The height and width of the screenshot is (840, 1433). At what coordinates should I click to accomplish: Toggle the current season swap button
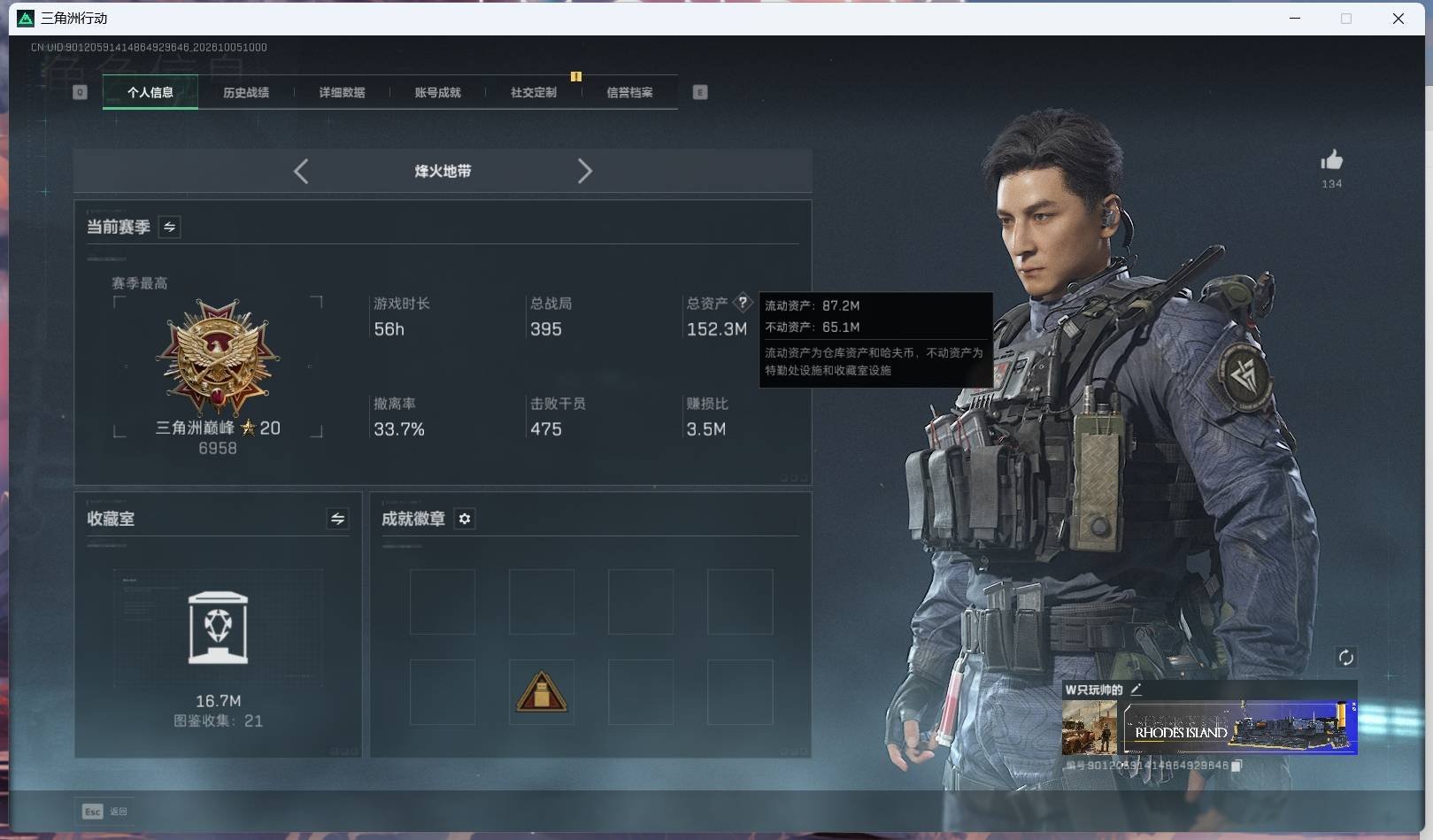[x=169, y=227]
